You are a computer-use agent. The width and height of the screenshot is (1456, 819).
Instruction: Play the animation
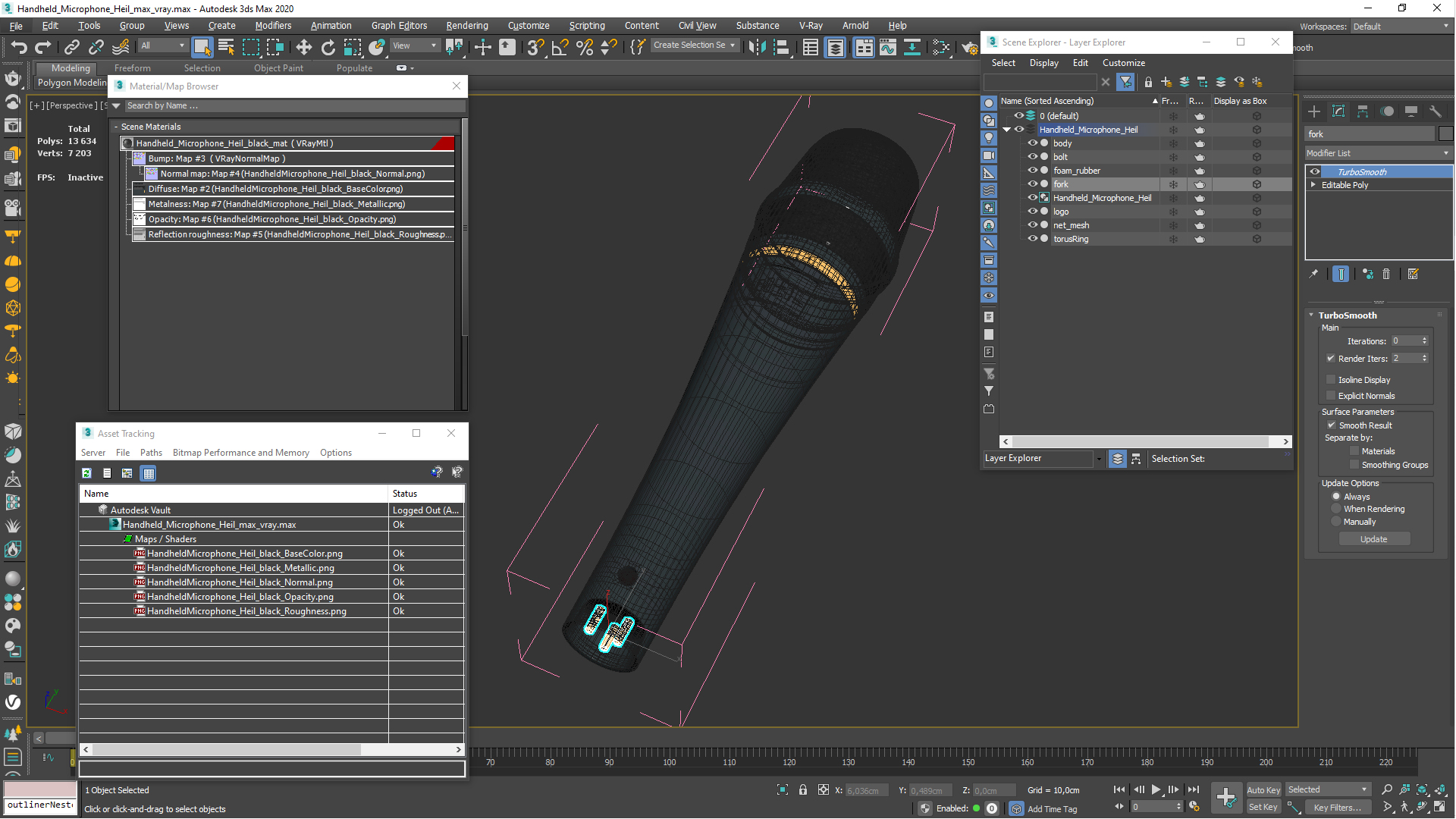coord(1156,790)
